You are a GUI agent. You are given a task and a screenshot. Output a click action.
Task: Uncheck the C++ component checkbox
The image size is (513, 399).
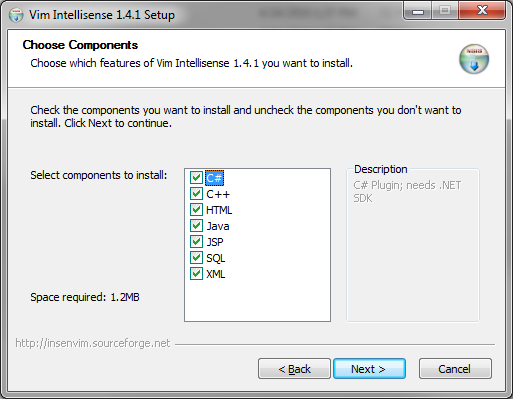coord(196,194)
